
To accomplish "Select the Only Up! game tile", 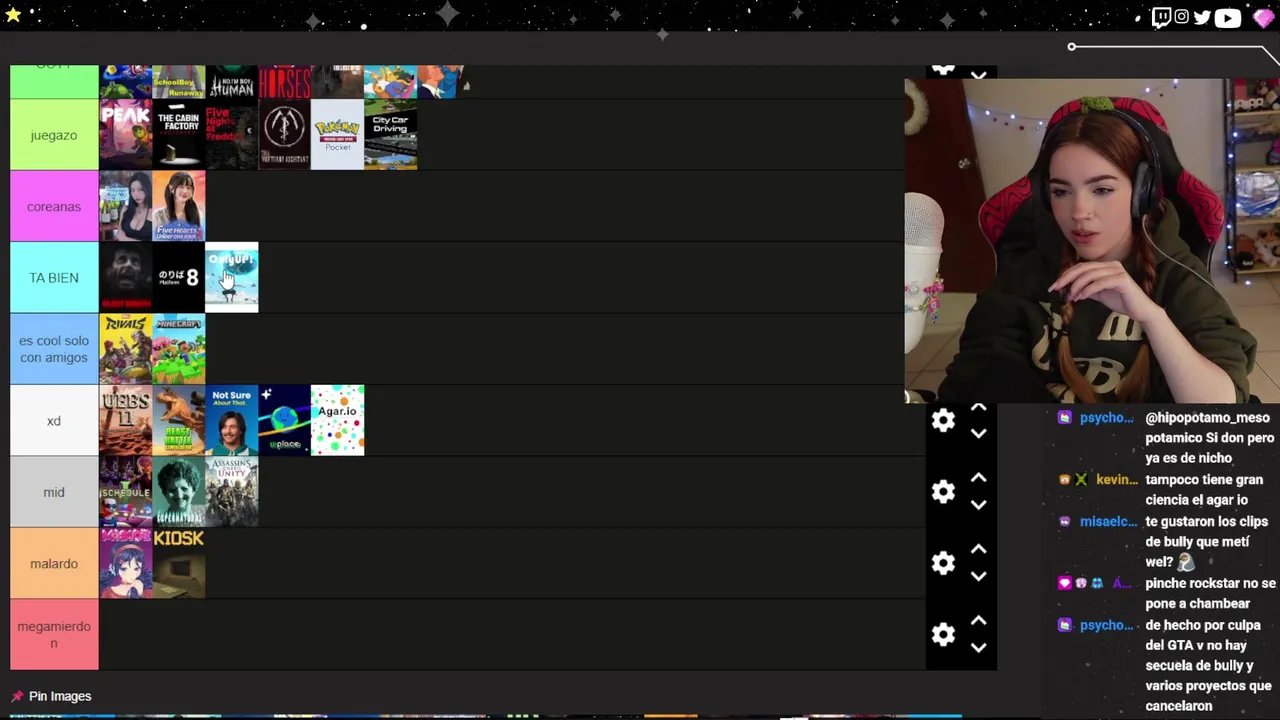I will point(231,277).
